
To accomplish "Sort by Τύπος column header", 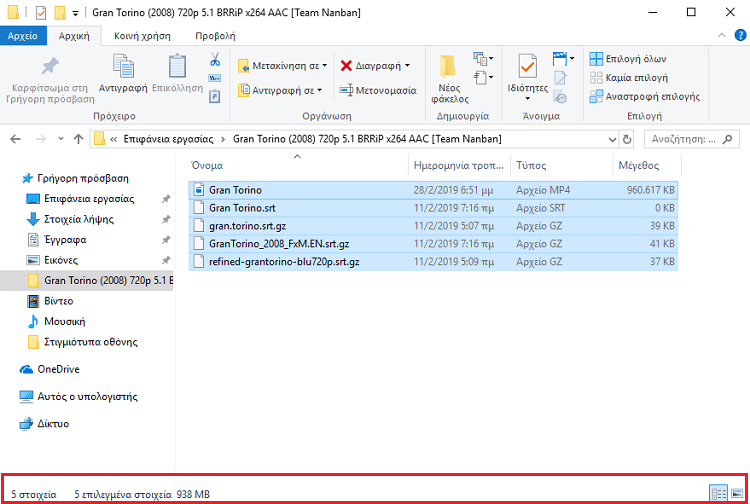I will pos(561,165).
